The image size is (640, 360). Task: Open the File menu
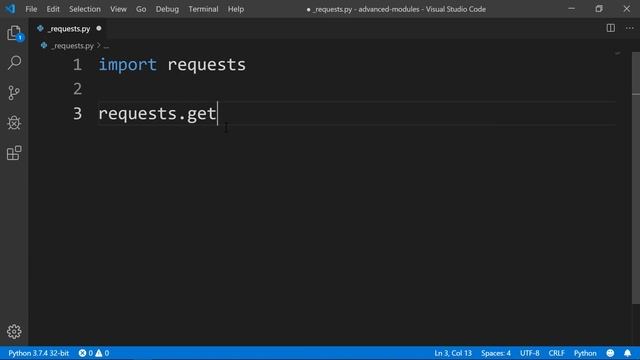pos(31,9)
